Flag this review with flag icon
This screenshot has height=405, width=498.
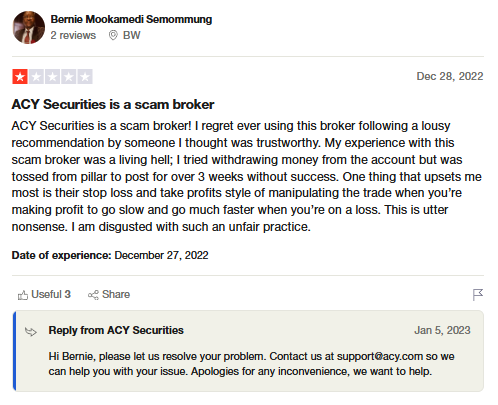(478, 295)
